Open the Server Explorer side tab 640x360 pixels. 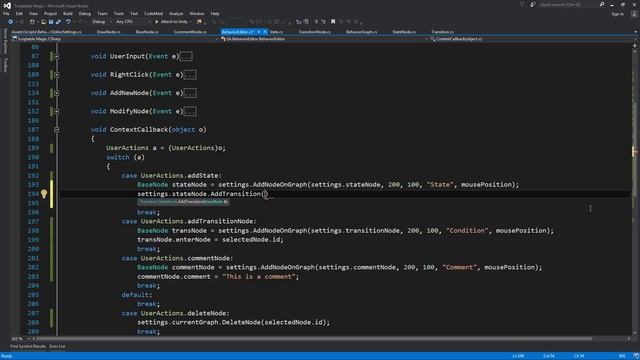5,41
